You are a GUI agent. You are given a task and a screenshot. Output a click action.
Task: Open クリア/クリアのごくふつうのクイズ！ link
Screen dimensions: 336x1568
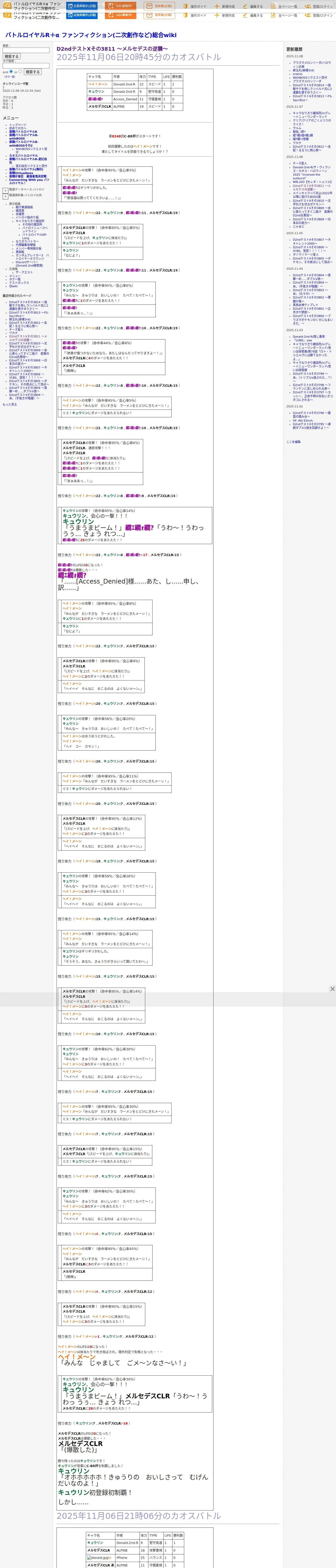312,122
